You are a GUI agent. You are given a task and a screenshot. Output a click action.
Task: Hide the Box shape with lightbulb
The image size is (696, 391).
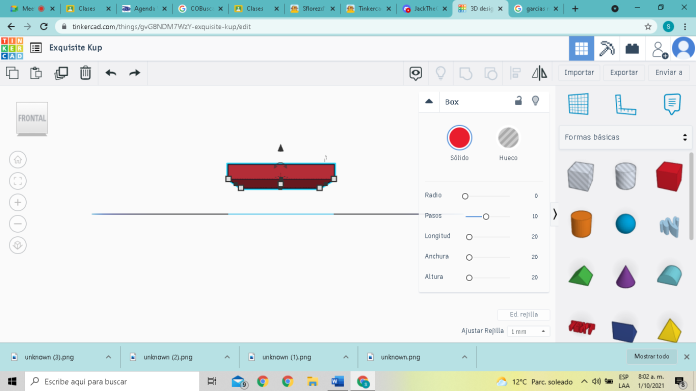[x=536, y=101]
